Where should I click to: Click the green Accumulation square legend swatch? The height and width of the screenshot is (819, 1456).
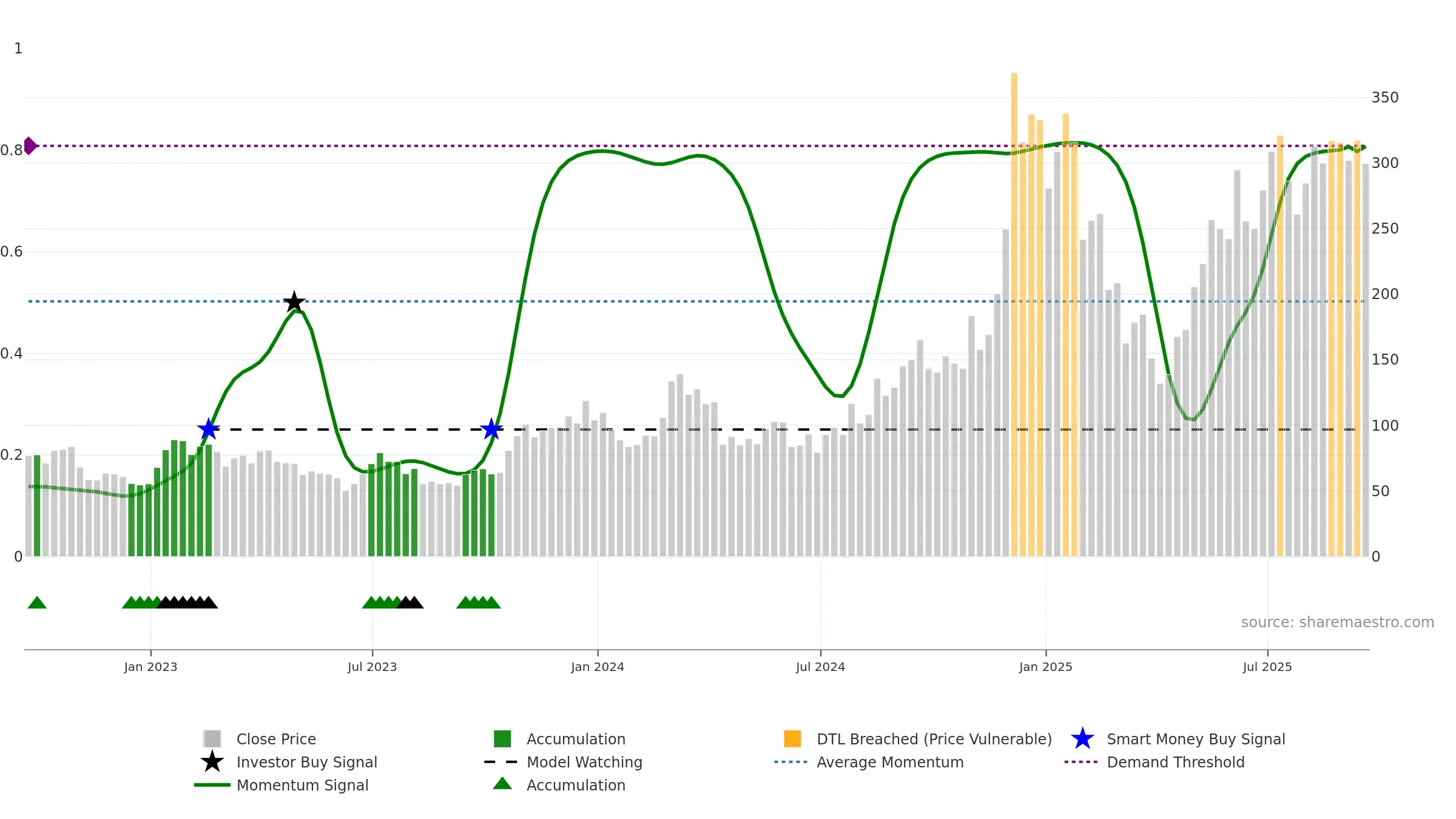coord(502,738)
